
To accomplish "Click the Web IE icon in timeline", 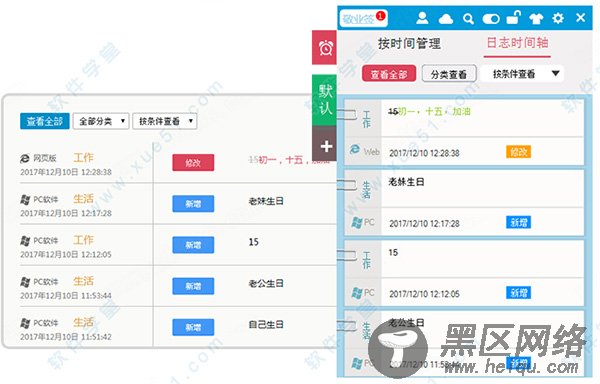I will pos(355,150).
